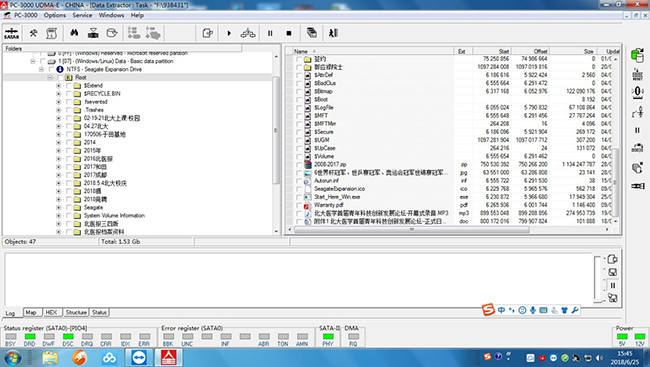Image resolution: width=650 pixels, height=367 pixels.
Task: Click the pause button in main toolbar
Action: point(270,33)
